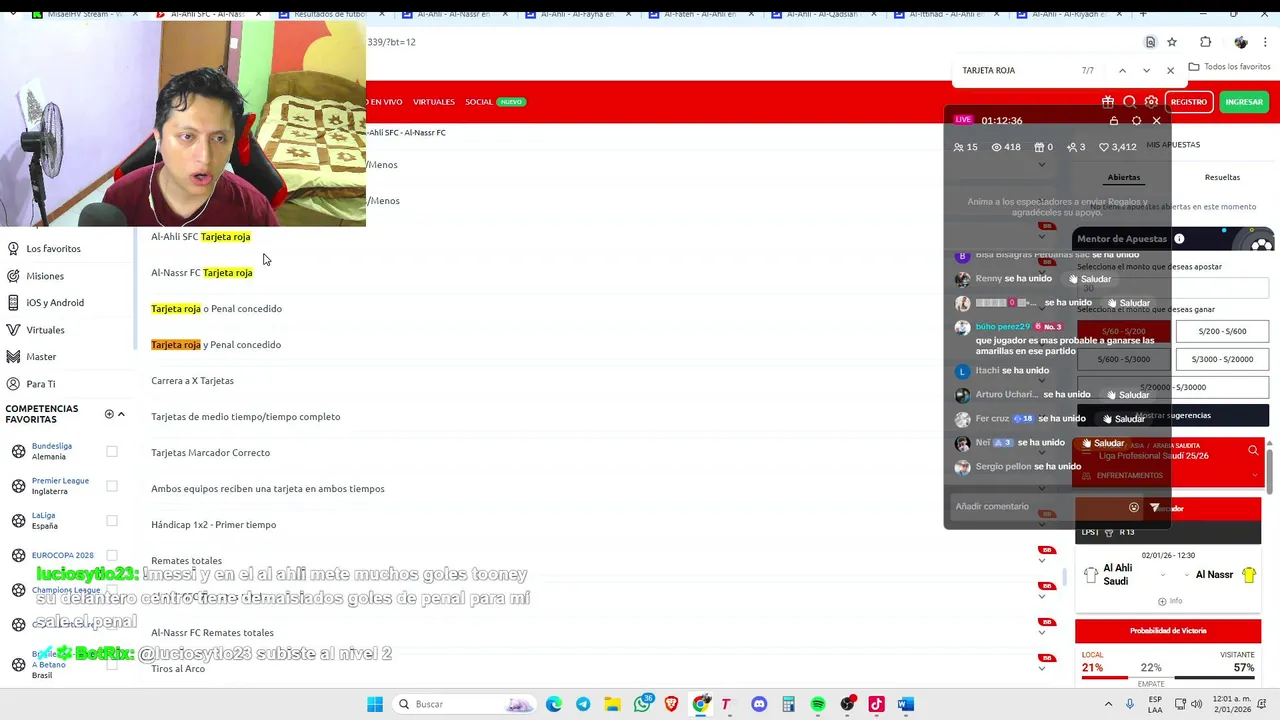This screenshot has height=720, width=1280.
Task: Open Discord from the taskbar
Action: [x=759, y=704]
